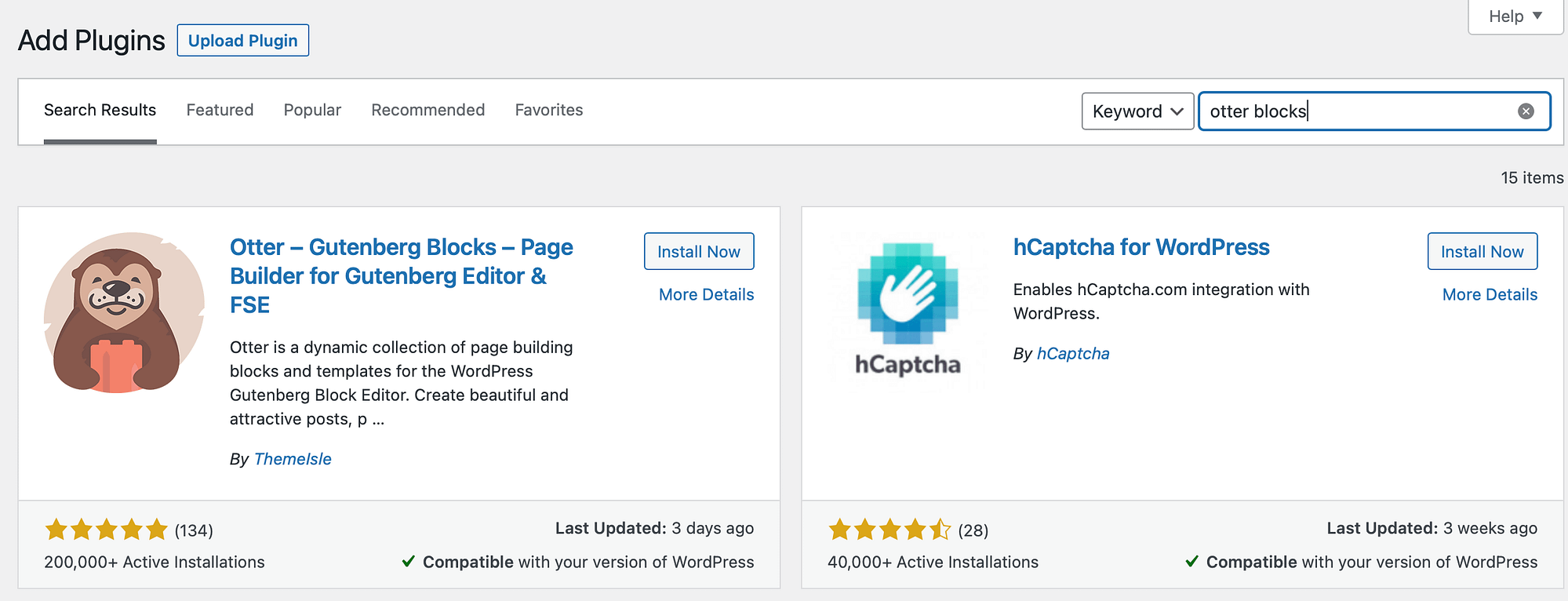Clear the plugin search field
1568x601 pixels.
click(x=1526, y=111)
